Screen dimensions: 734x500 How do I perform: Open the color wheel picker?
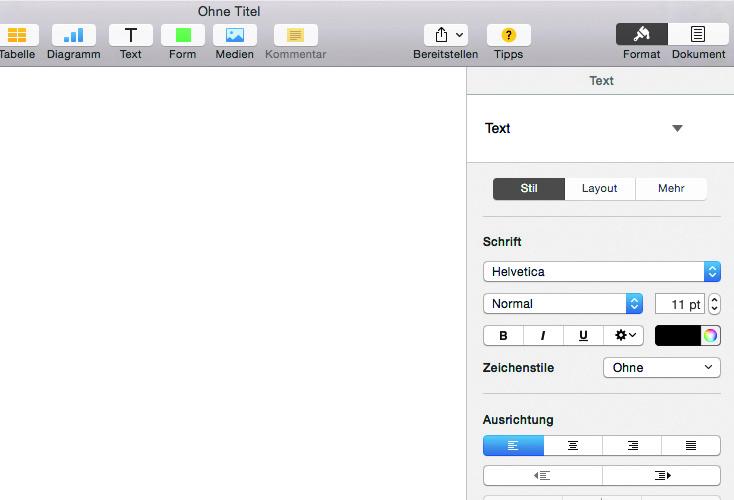point(710,336)
